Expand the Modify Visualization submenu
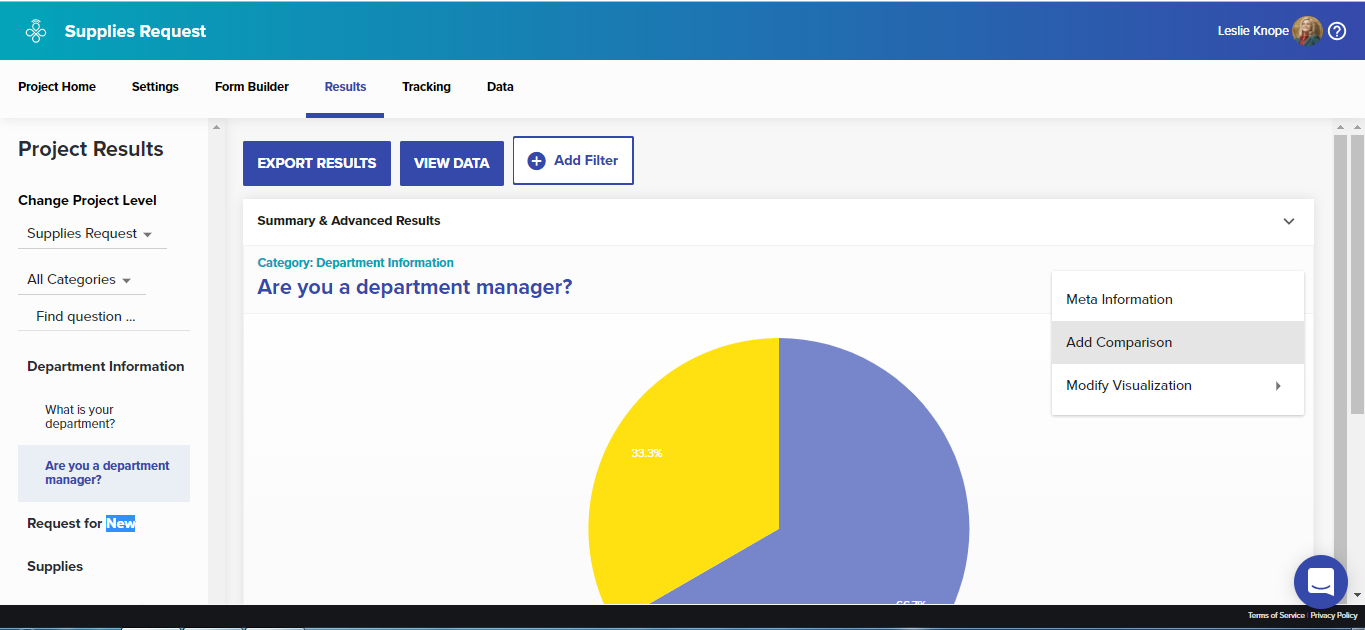 1178,385
